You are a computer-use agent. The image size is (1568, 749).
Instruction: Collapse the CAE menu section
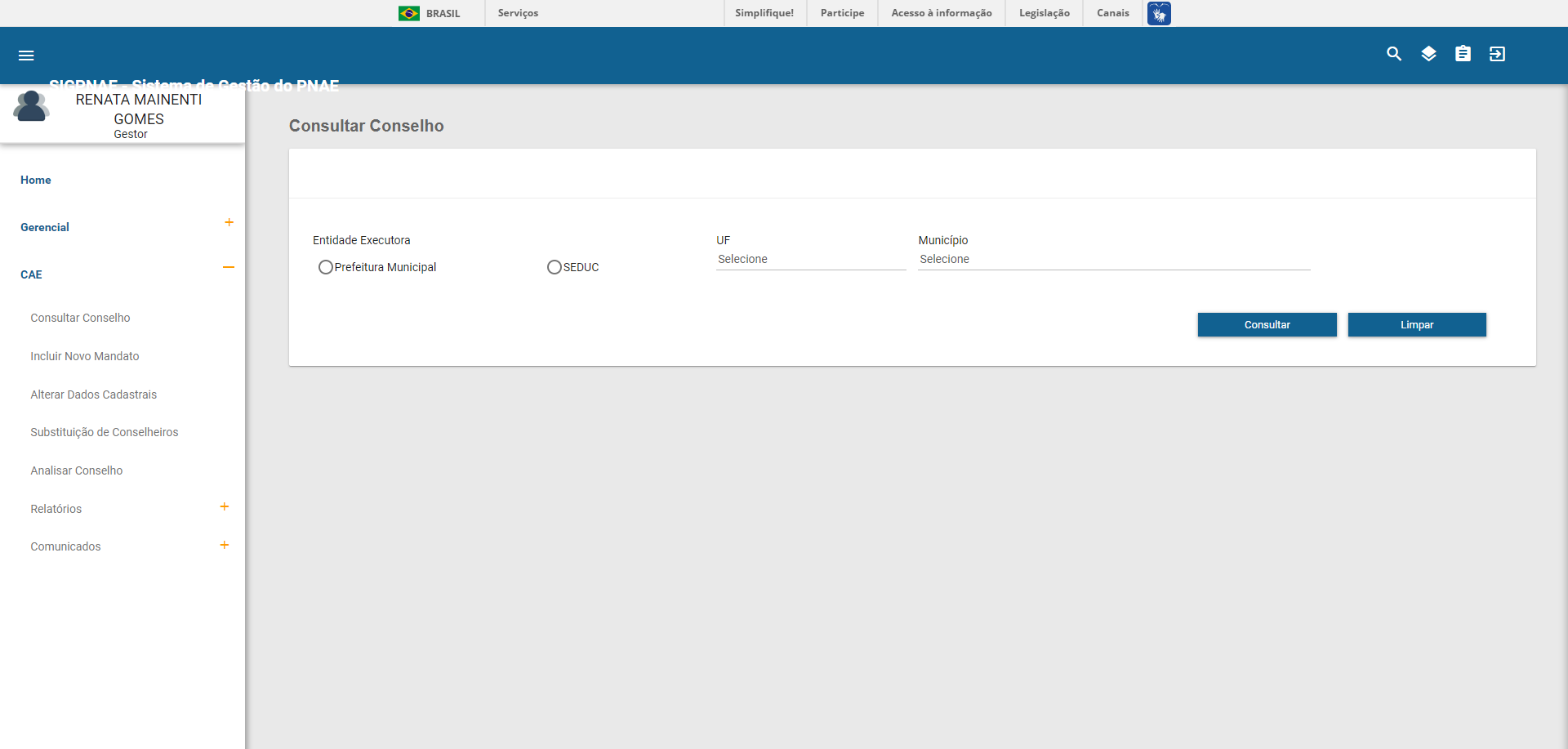229,267
